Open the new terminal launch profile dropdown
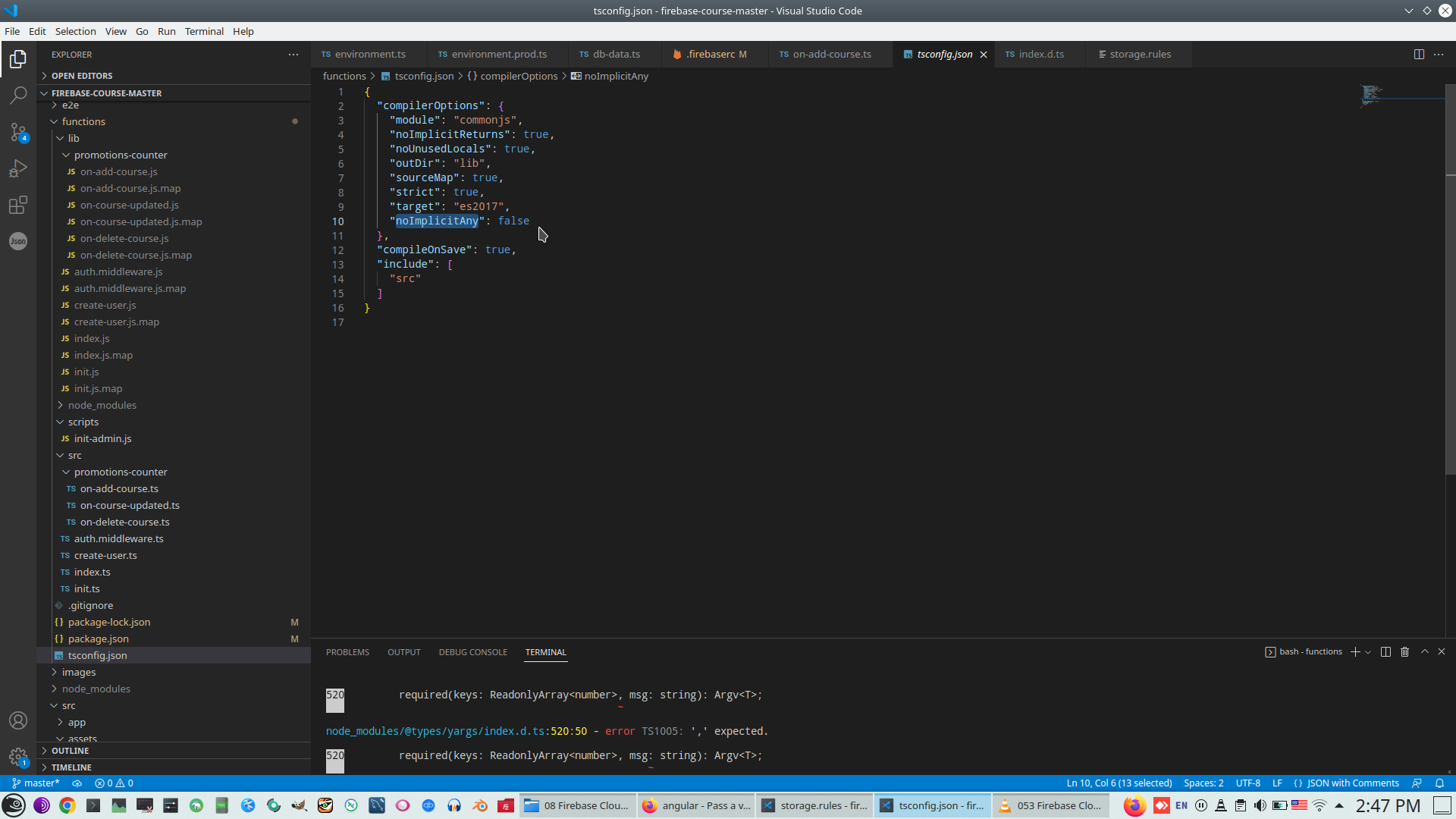Image resolution: width=1456 pixels, height=819 pixels. 1368,652
